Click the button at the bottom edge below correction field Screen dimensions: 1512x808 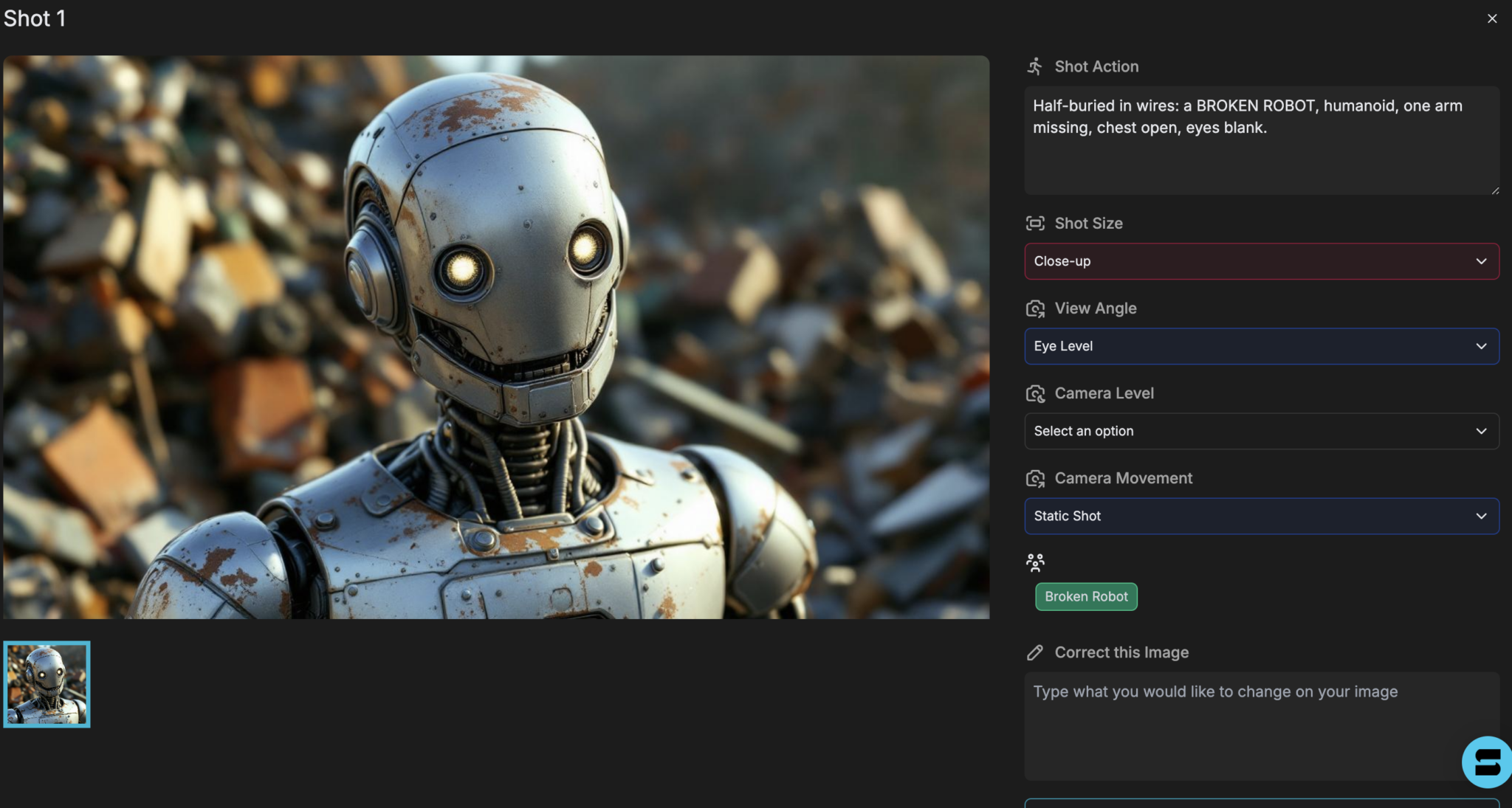(1261, 803)
